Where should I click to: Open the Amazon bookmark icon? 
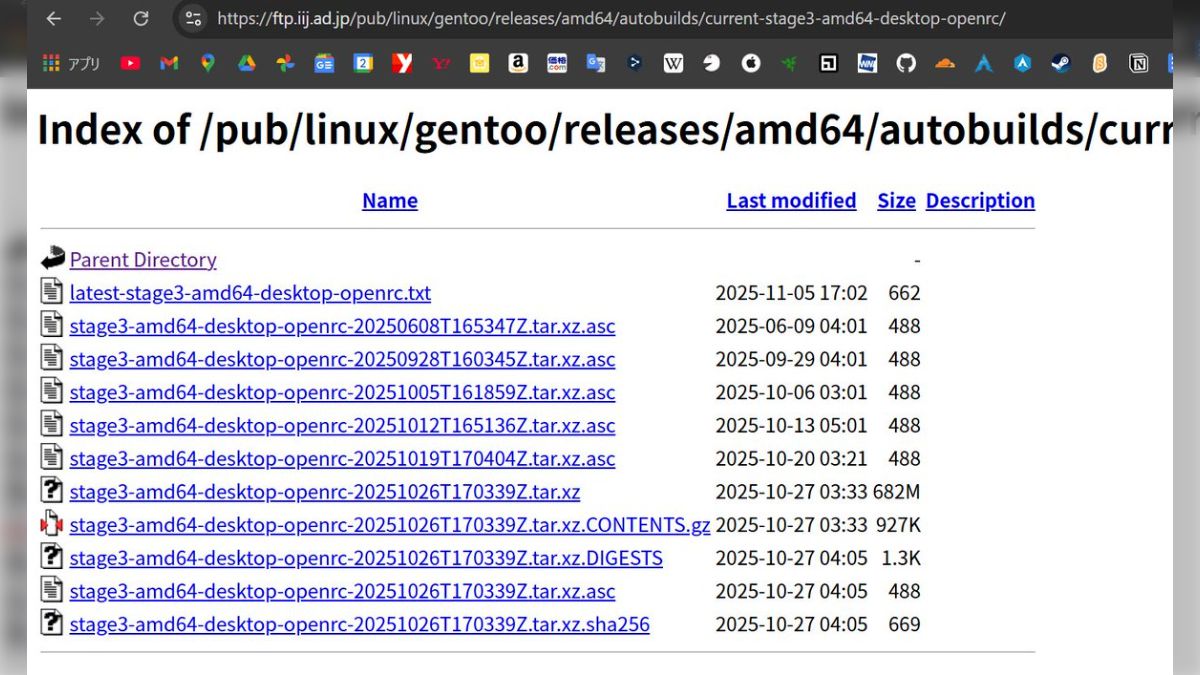[x=518, y=63]
